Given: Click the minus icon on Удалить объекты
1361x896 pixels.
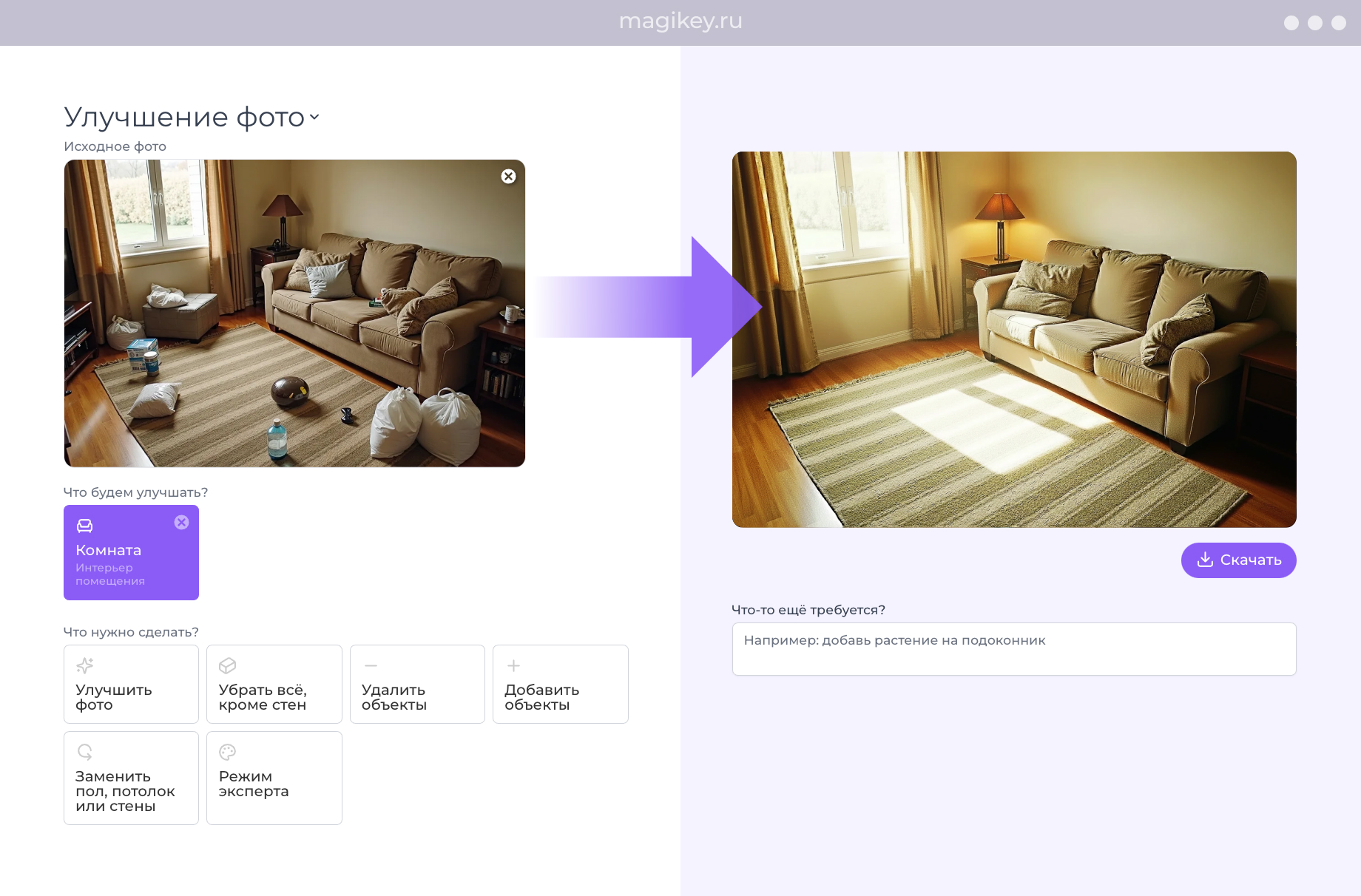Looking at the screenshot, I should 371,665.
